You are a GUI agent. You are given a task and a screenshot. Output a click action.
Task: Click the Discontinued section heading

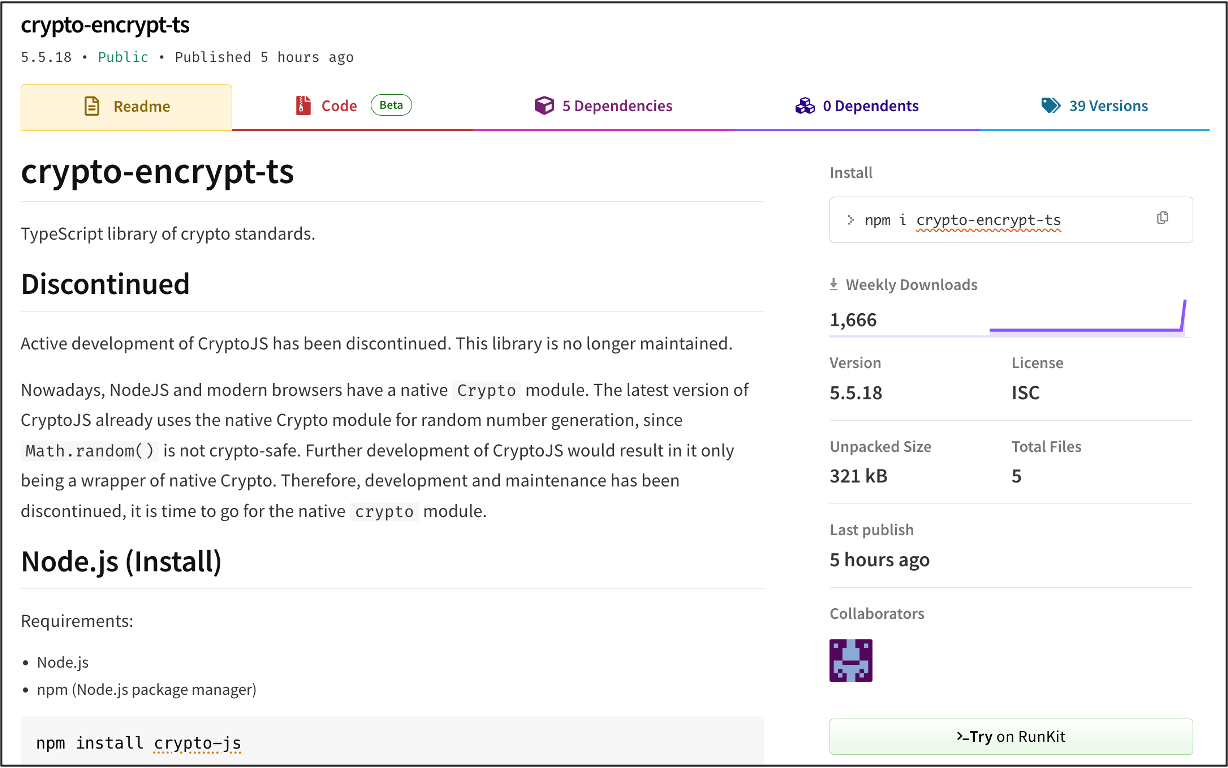(105, 284)
